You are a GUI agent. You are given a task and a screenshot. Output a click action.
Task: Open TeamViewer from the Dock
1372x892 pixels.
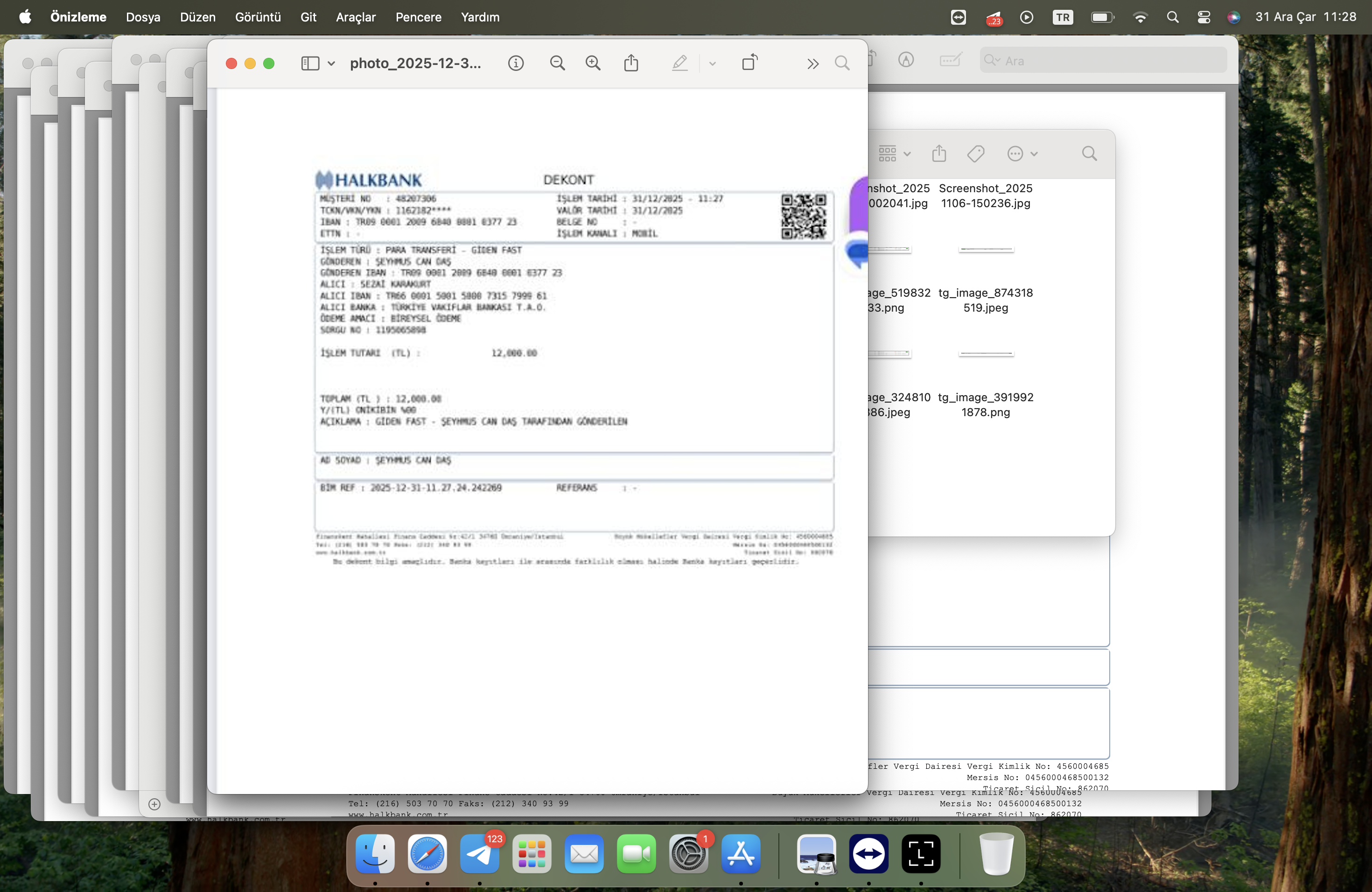869,853
